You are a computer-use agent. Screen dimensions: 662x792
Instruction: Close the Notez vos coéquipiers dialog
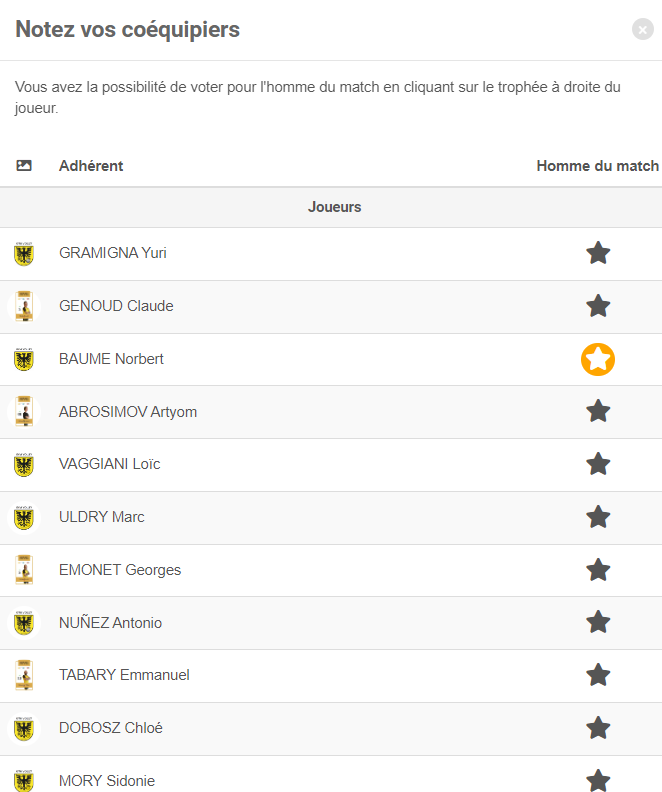(643, 30)
